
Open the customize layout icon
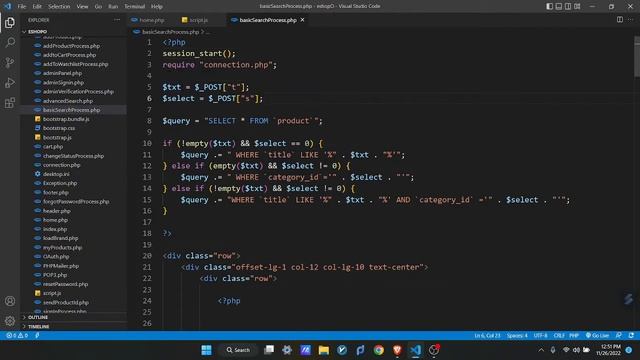click(x=577, y=6)
